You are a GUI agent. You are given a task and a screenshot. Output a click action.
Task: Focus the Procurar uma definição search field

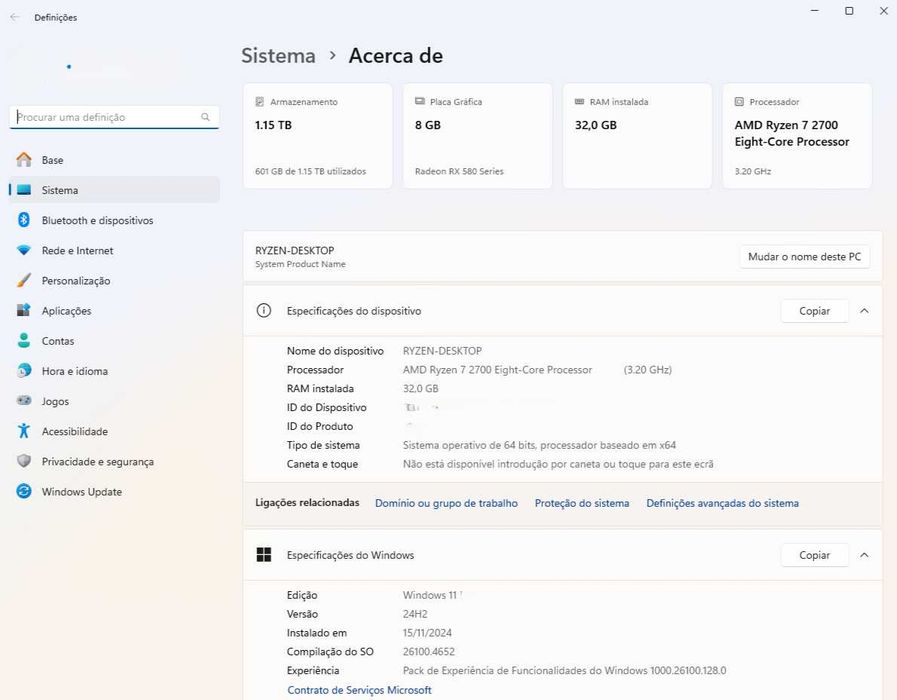(114, 117)
